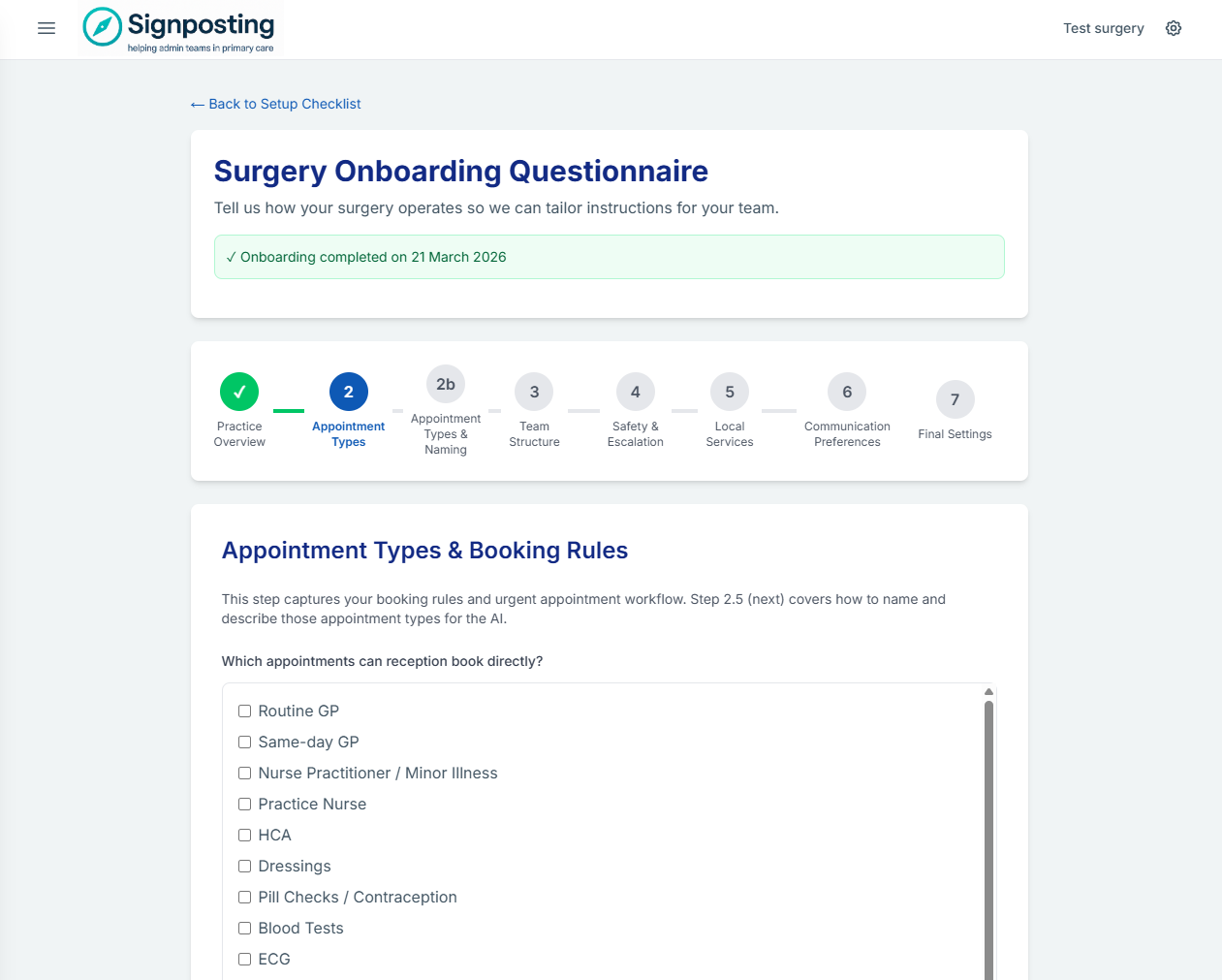Enable Same-day GP booking
Viewport: 1222px width, 980px height.
tap(244, 742)
